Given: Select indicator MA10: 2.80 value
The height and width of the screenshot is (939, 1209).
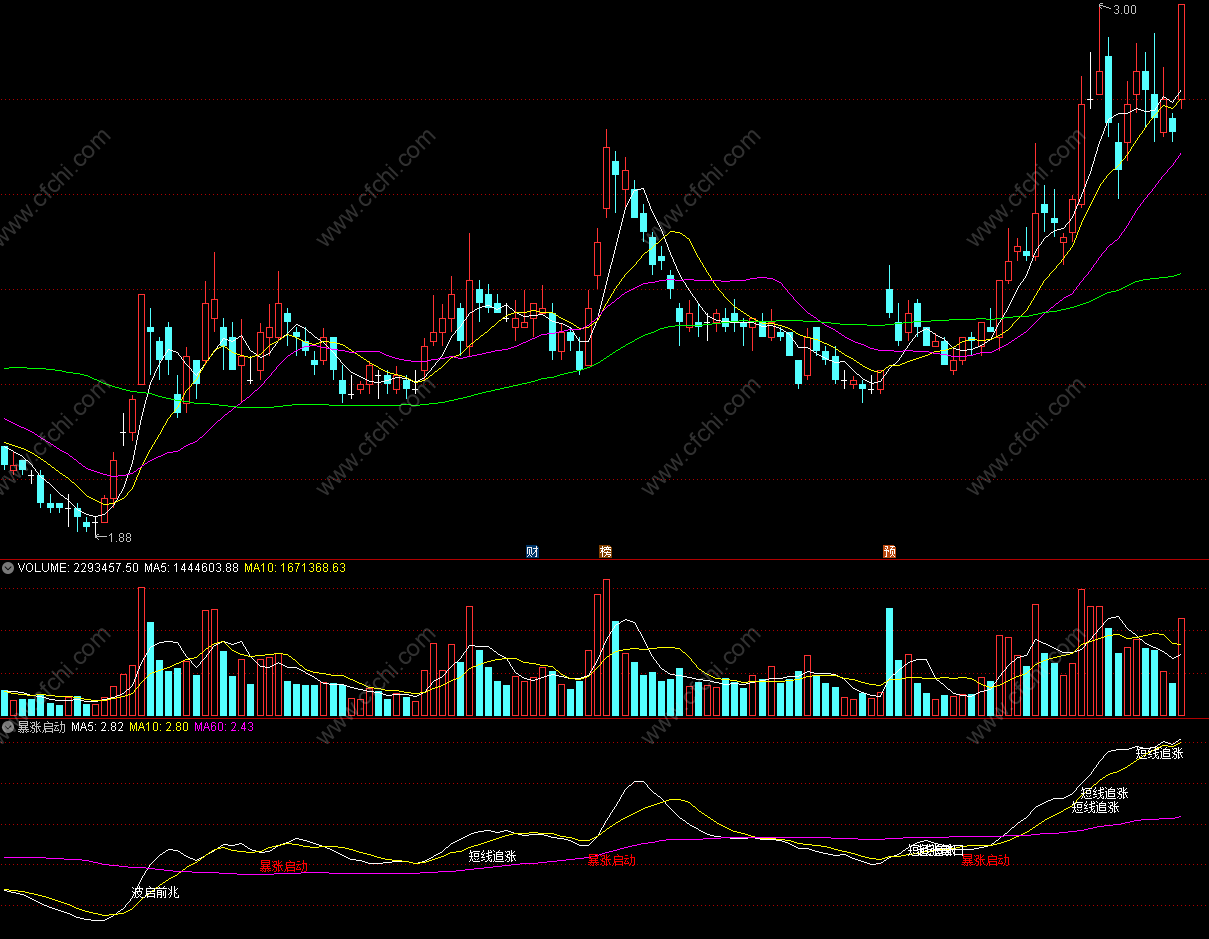Looking at the screenshot, I should pyautogui.click(x=160, y=727).
